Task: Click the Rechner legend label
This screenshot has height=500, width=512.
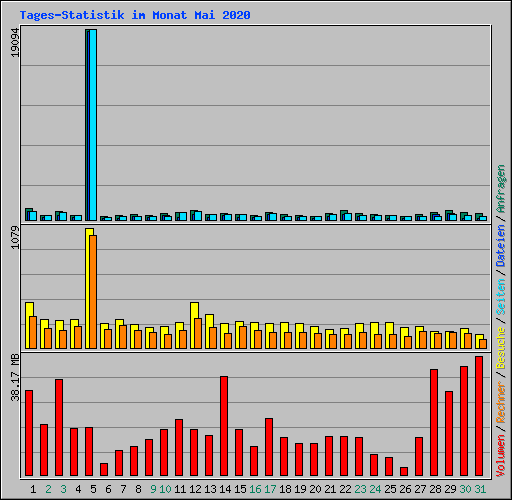Action: [501, 403]
